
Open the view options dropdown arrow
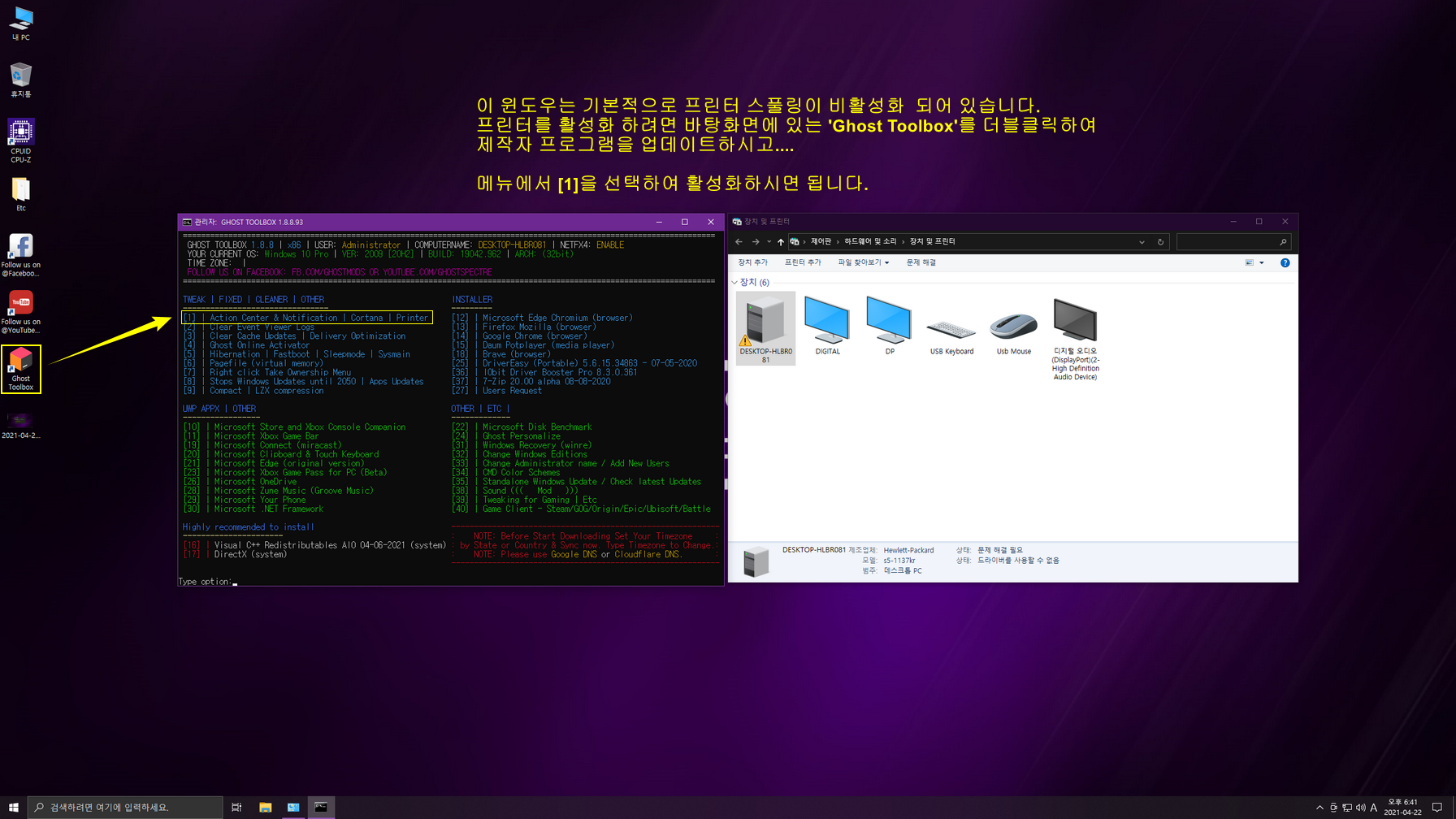(x=1262, y=262)
